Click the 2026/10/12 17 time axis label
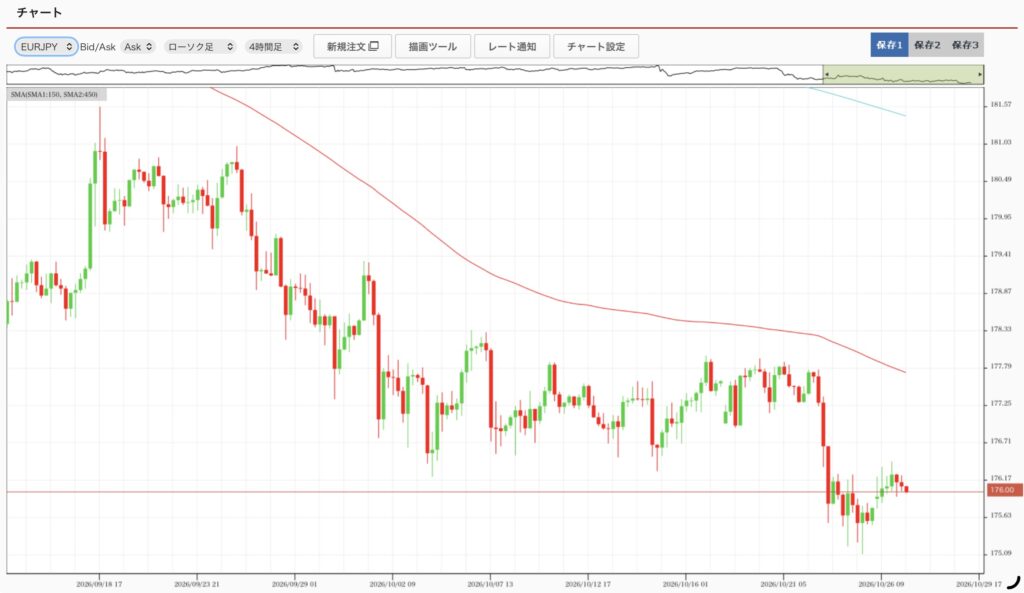Image resolution: width=1024 pixels, height=593 pixels. (x=588, y=584)
